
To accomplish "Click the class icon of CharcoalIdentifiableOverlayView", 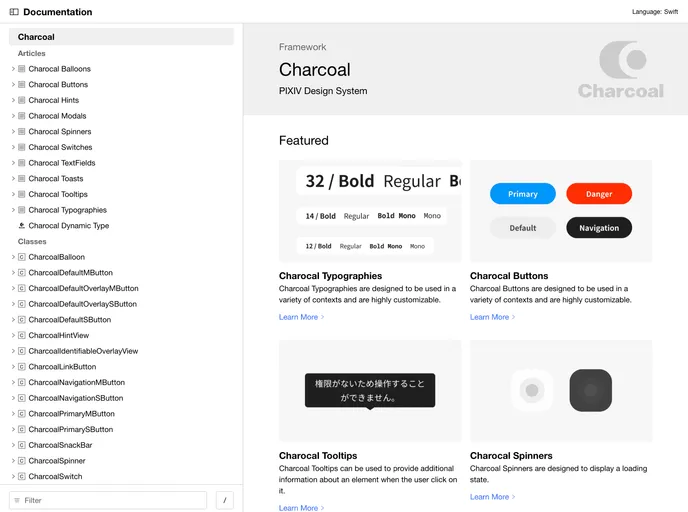I will (x=22, y=351).
